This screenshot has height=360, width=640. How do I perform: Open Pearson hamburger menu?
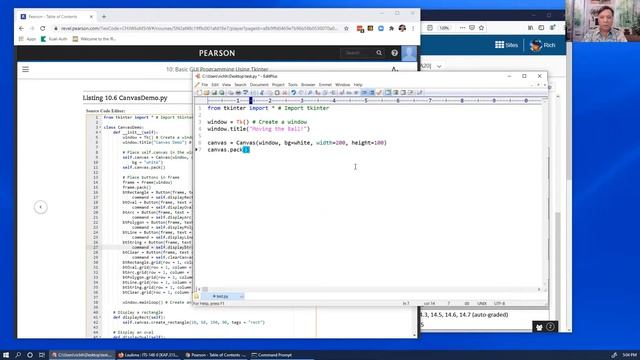click(26, 69)
